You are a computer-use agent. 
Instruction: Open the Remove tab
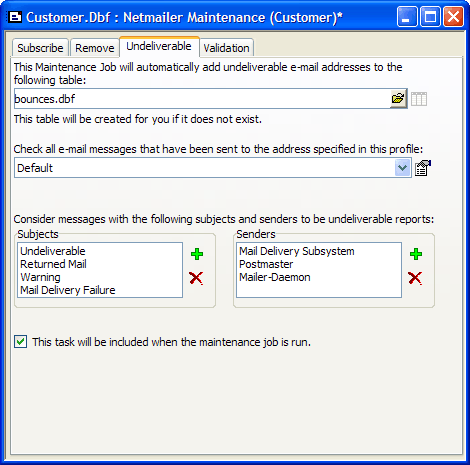(x=95, y=48)
